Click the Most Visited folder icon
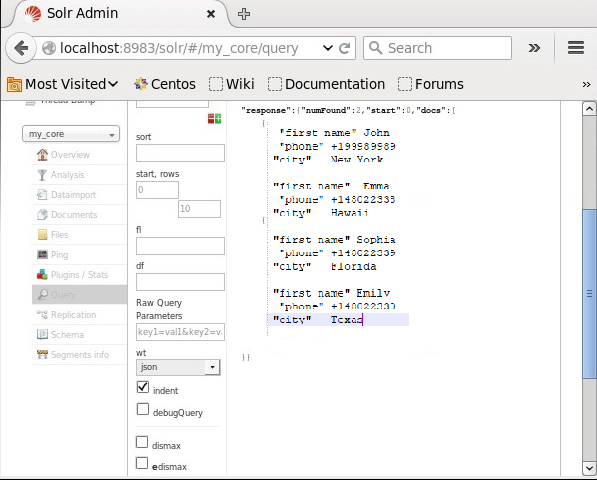 [x=14, y=85]
